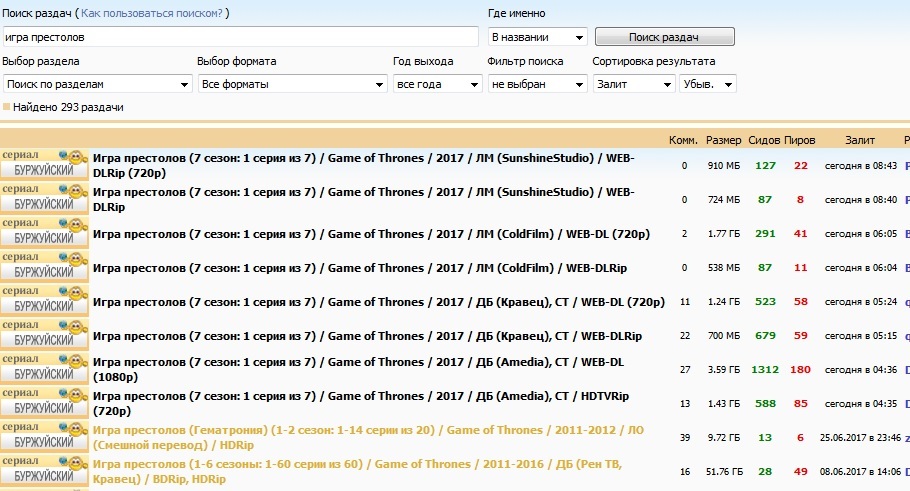Open ColdFilm WEB-DLRip torrent title

pos(360,268)
